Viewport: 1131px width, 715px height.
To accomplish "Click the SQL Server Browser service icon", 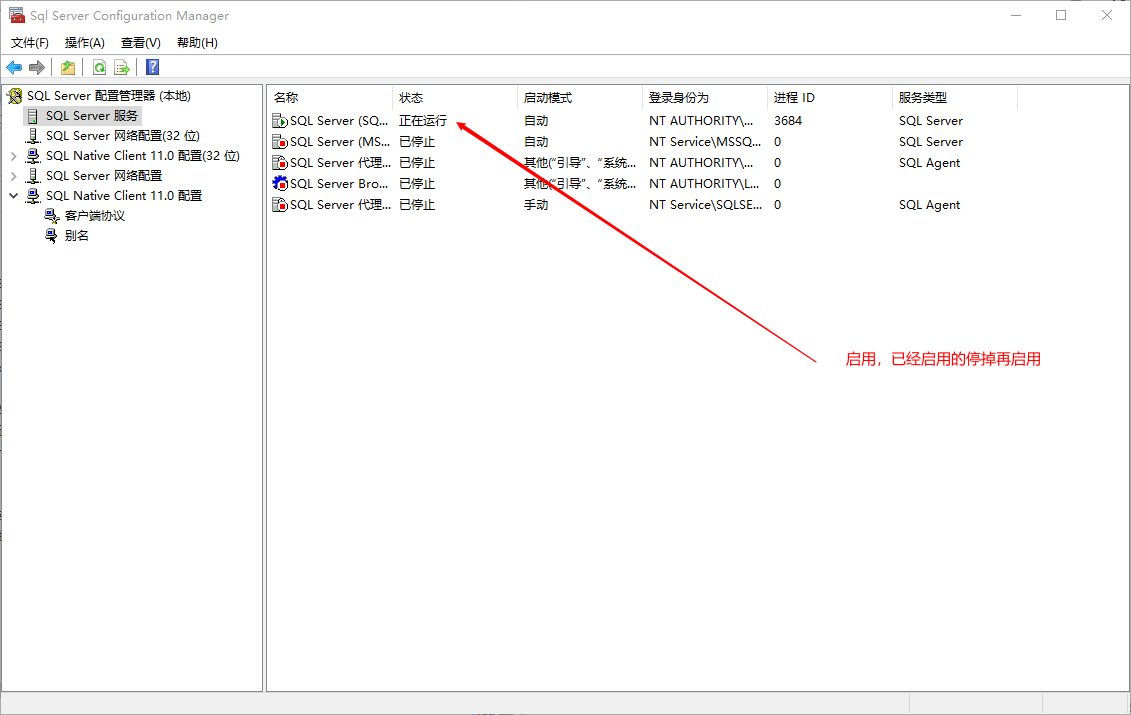I will click(x=280, y=184).
